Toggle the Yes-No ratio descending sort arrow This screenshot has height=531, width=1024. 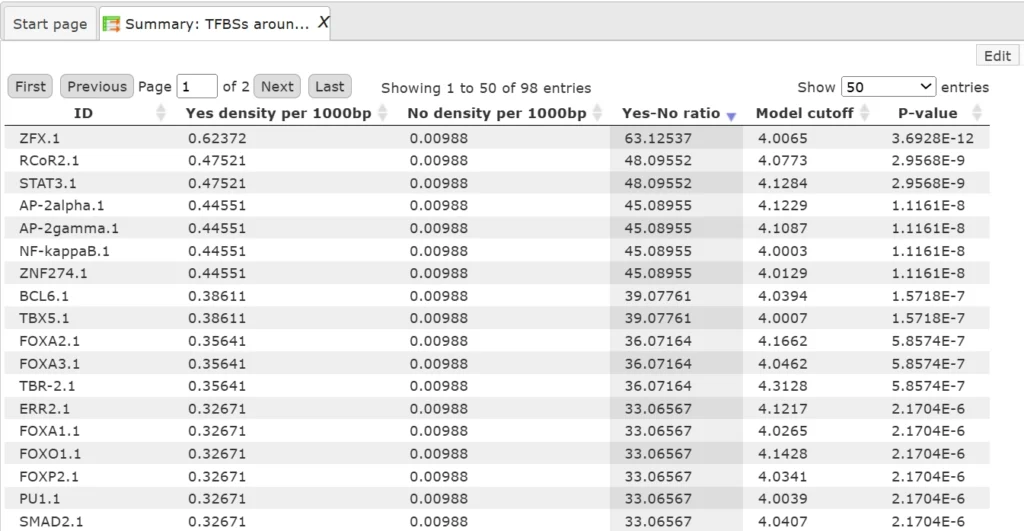pyautogui.click(x=731, y=115)
